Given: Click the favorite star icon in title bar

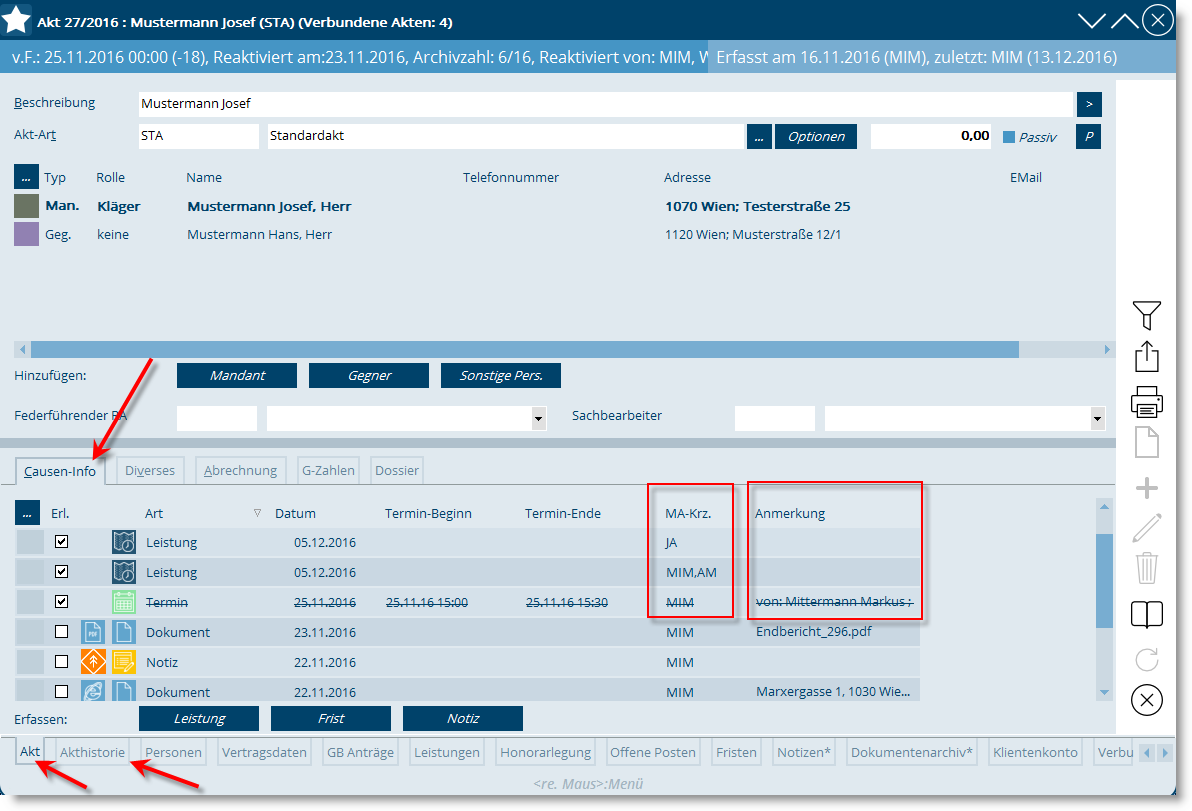Looking at the screenshot, I should click(x=15, y=20).
